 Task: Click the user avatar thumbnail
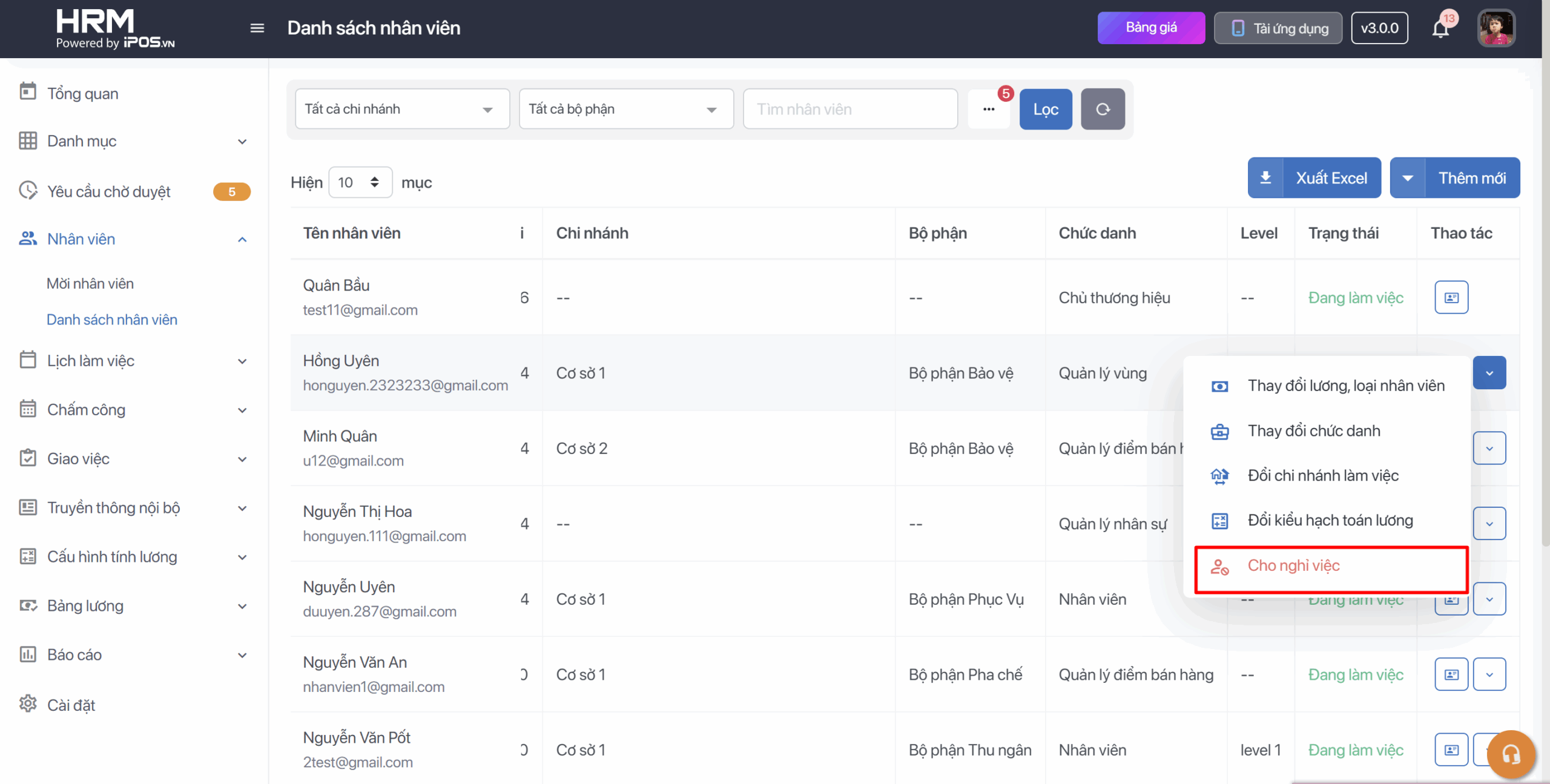pyautogui.click(x=1496, y=28)
